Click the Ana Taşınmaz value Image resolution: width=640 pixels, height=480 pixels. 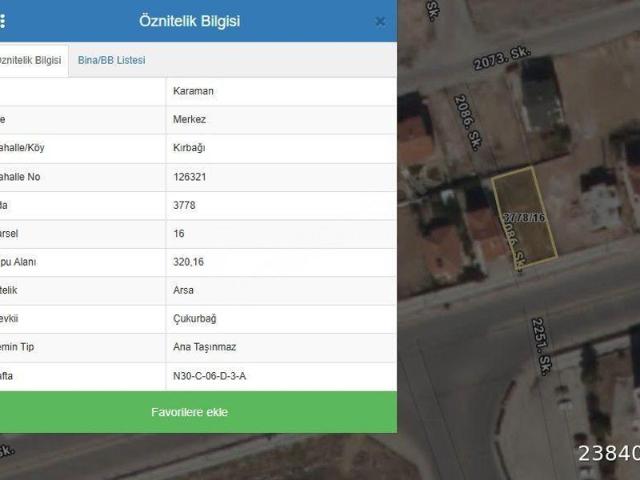pos(204,347)
